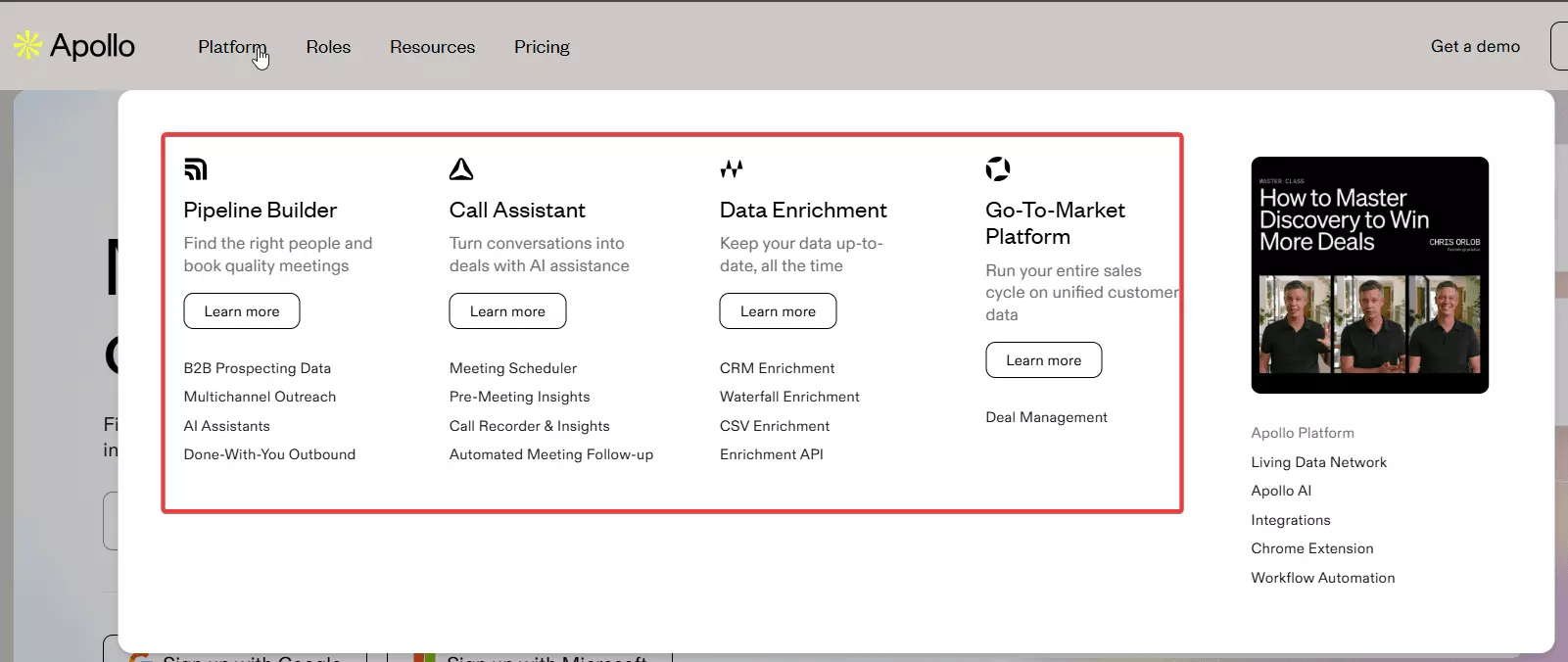The image size is (1568, 662).
Task: Click 'Turn conversations into deals with AI assistance'
Action: (540, 255)
